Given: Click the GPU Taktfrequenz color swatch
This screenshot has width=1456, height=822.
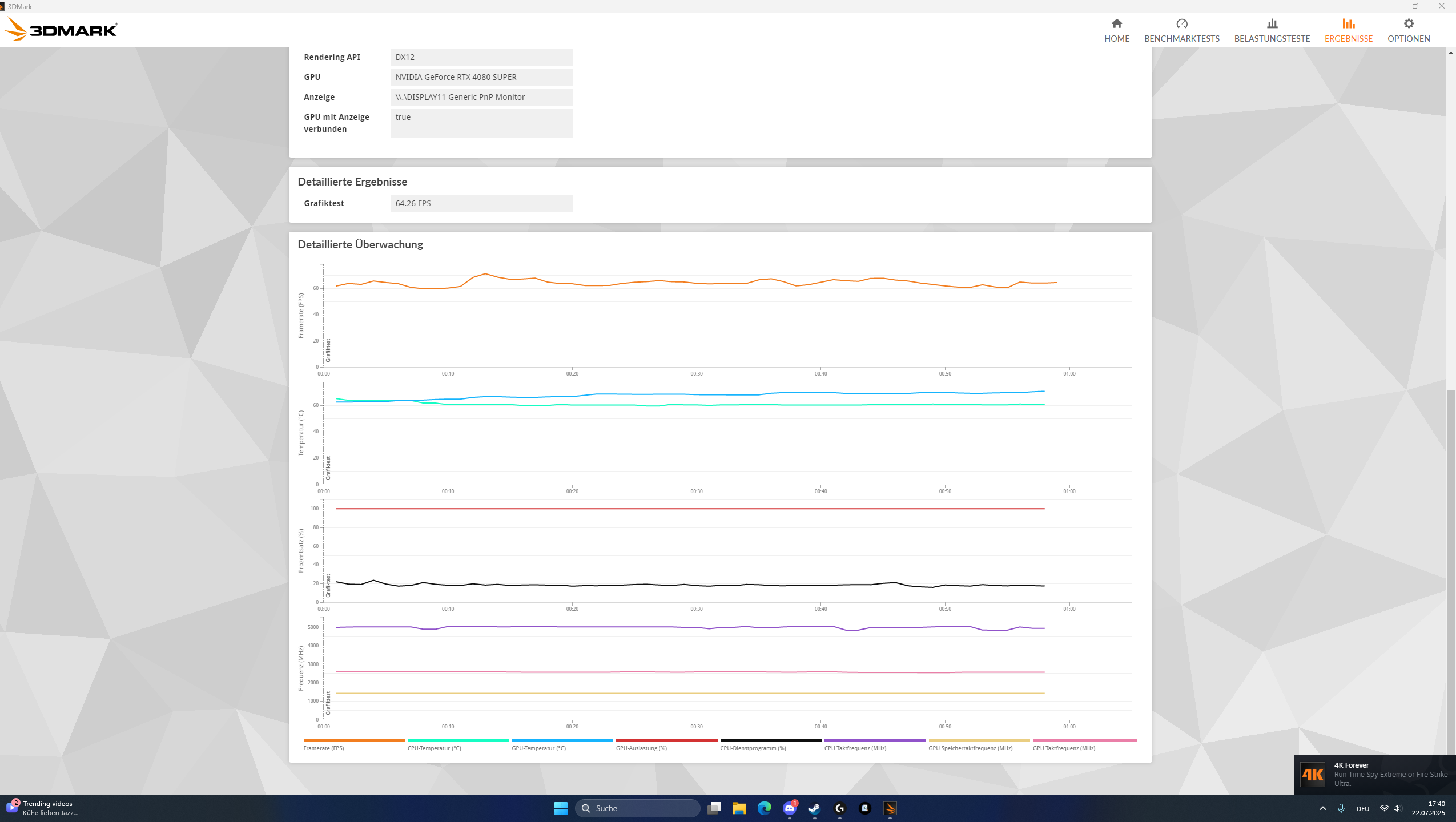Looking at the screenshot, I should [1084, 740].
